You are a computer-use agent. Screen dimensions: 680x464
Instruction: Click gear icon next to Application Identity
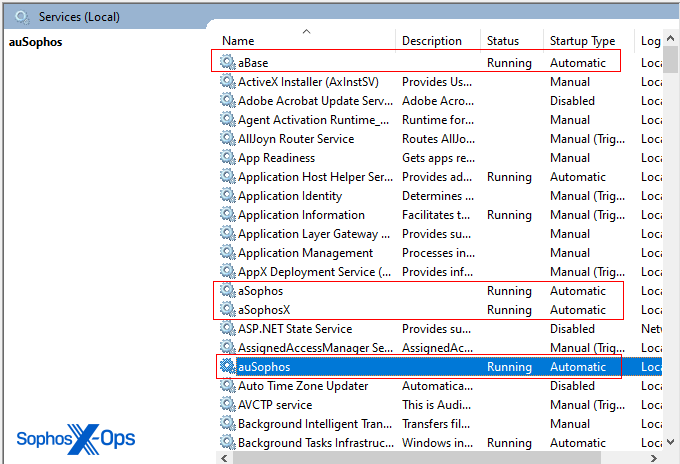point(228,196)
